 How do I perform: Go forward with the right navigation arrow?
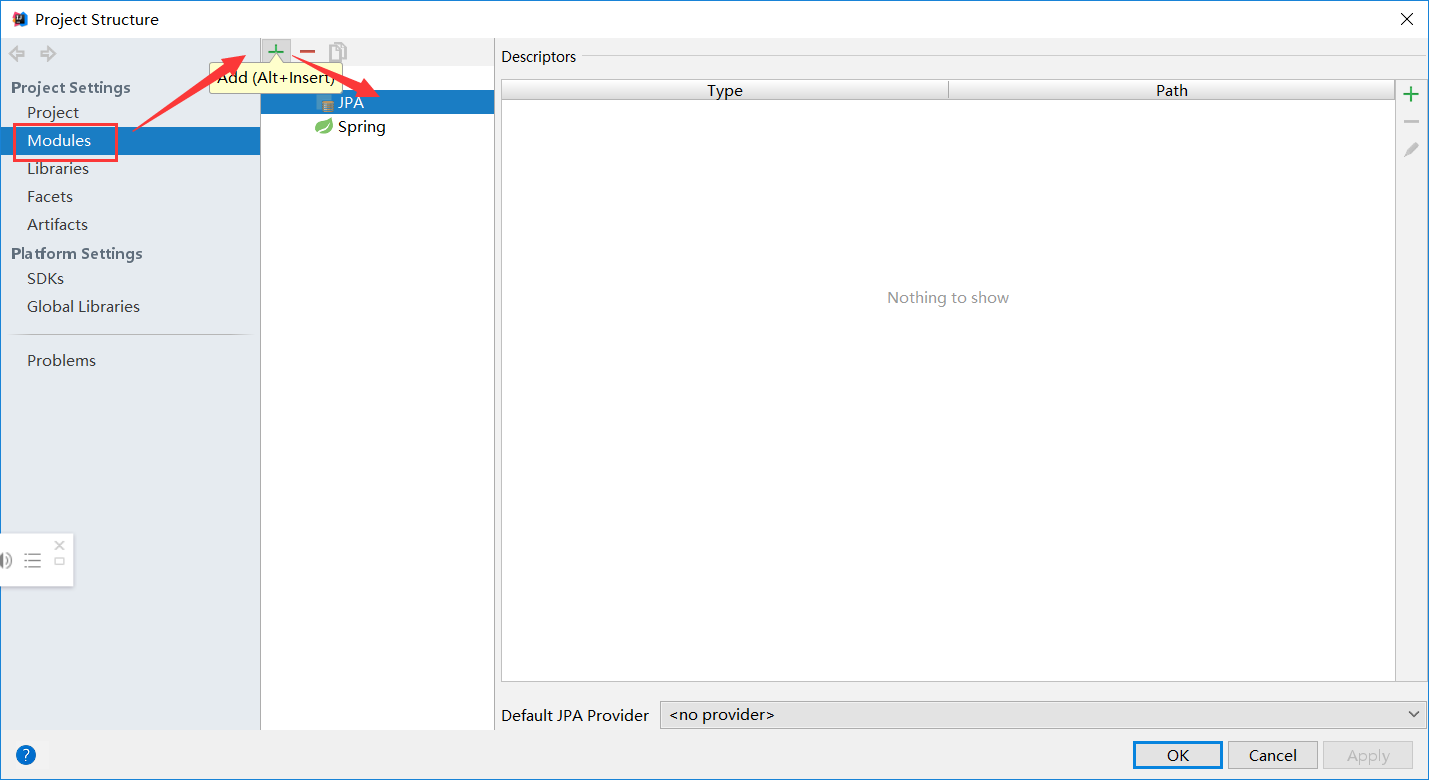click(47, 53)
